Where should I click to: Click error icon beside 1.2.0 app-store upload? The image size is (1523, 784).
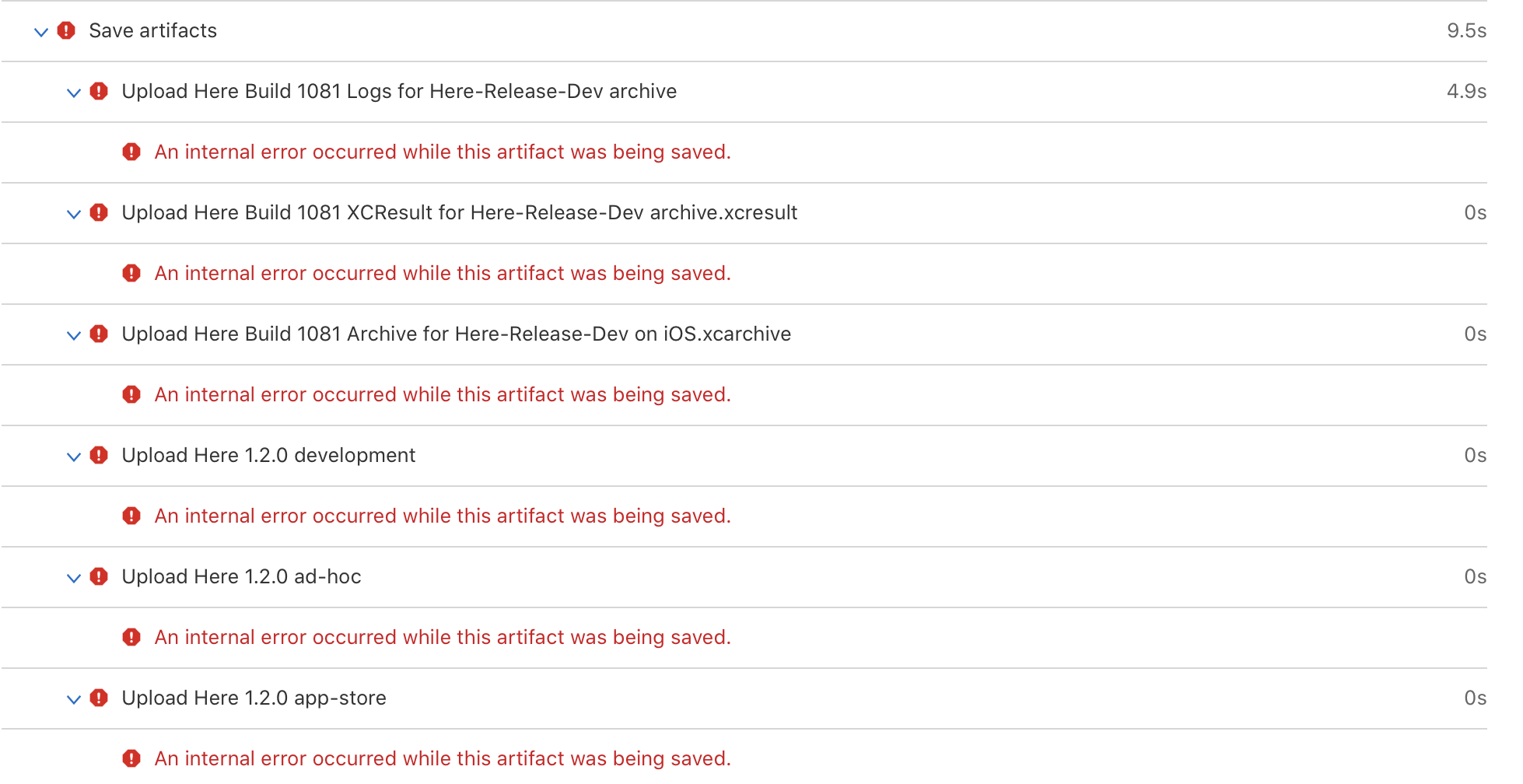99,698
